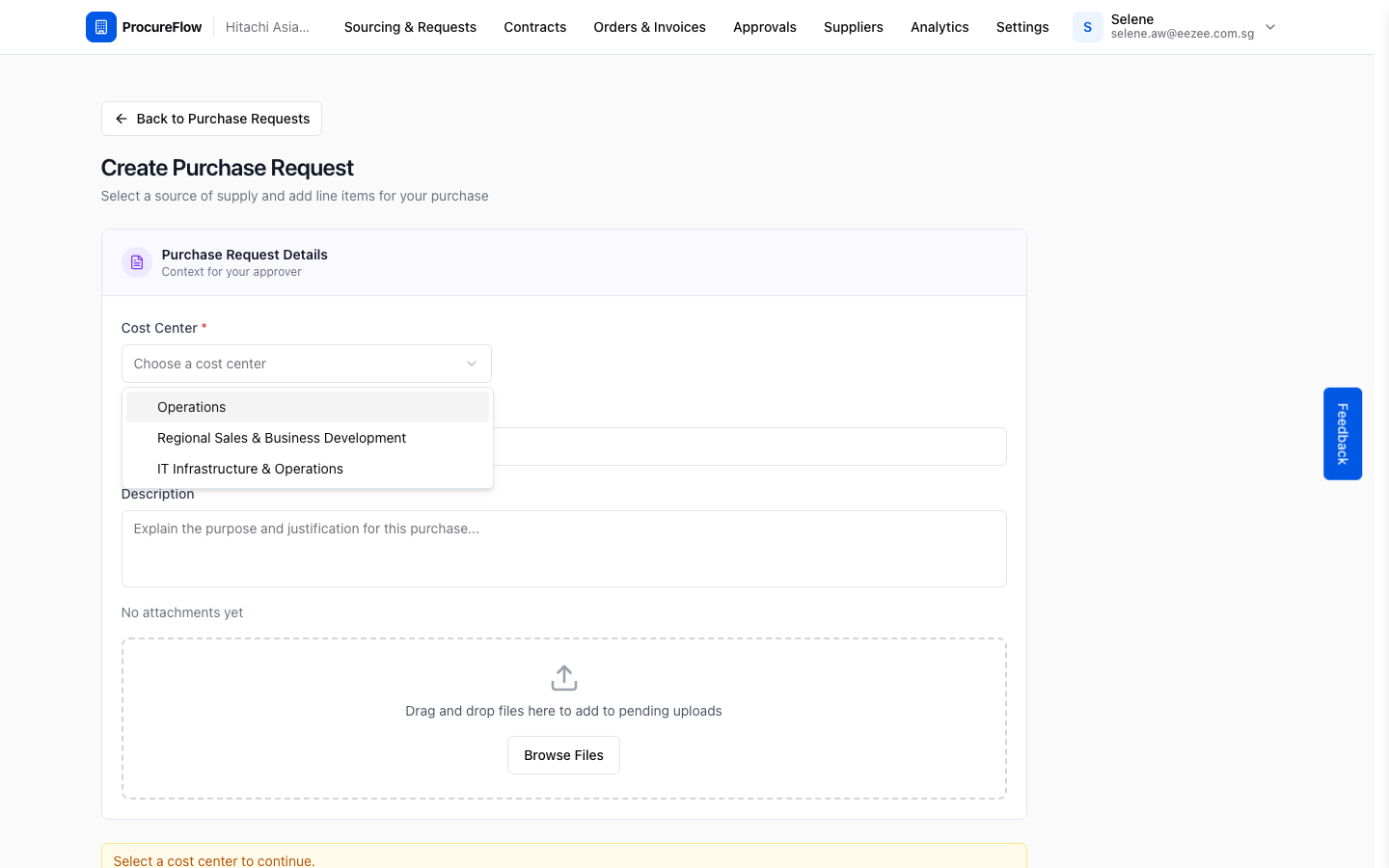Open the Suppliers page
This screenshot has height=868, width=1389.
(x=854, y=27)
